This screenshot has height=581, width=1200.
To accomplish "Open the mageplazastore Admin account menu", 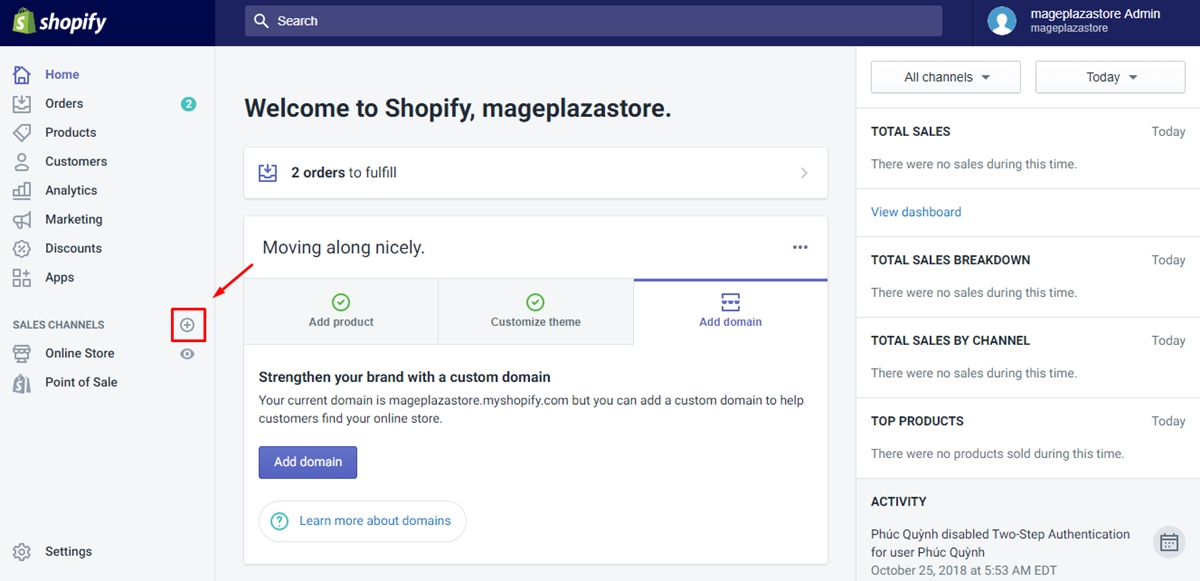I will coord(1086,22).
